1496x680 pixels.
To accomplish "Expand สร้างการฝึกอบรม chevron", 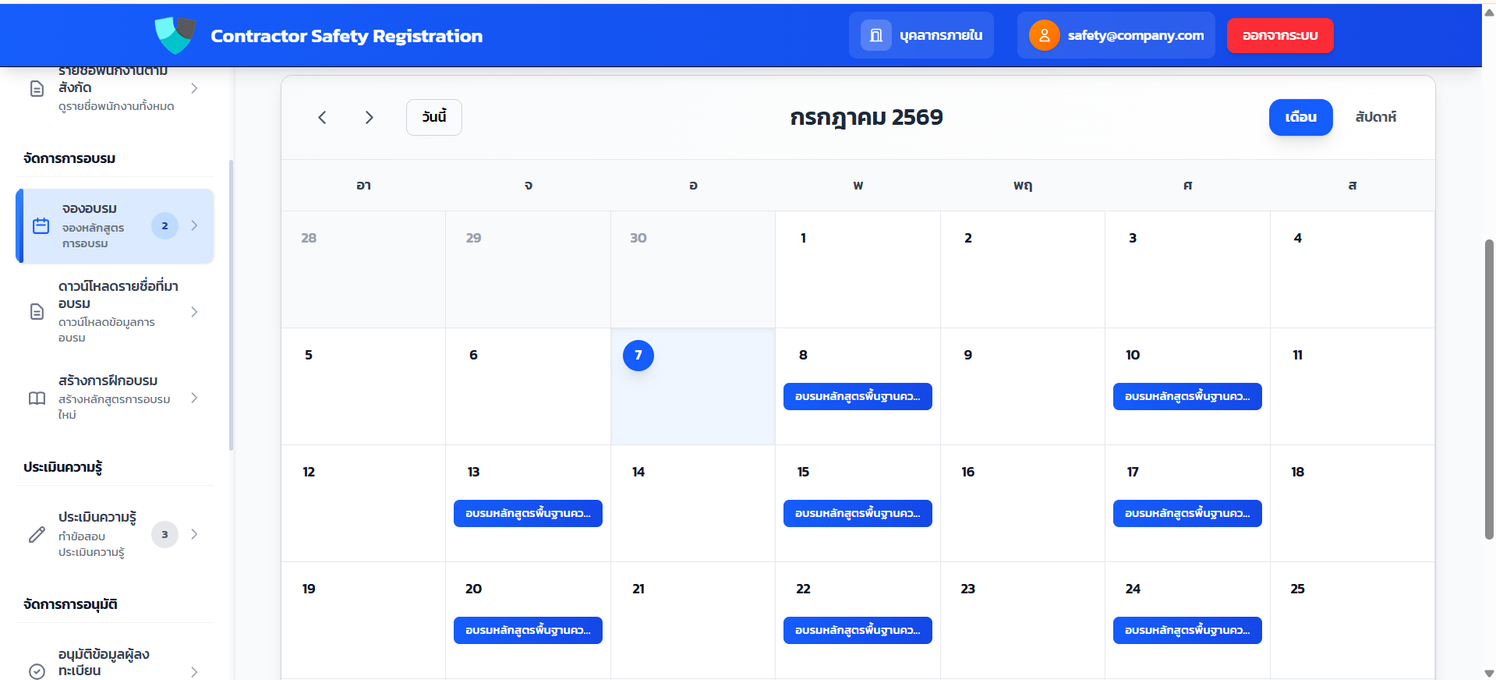I will pos(194,398).
